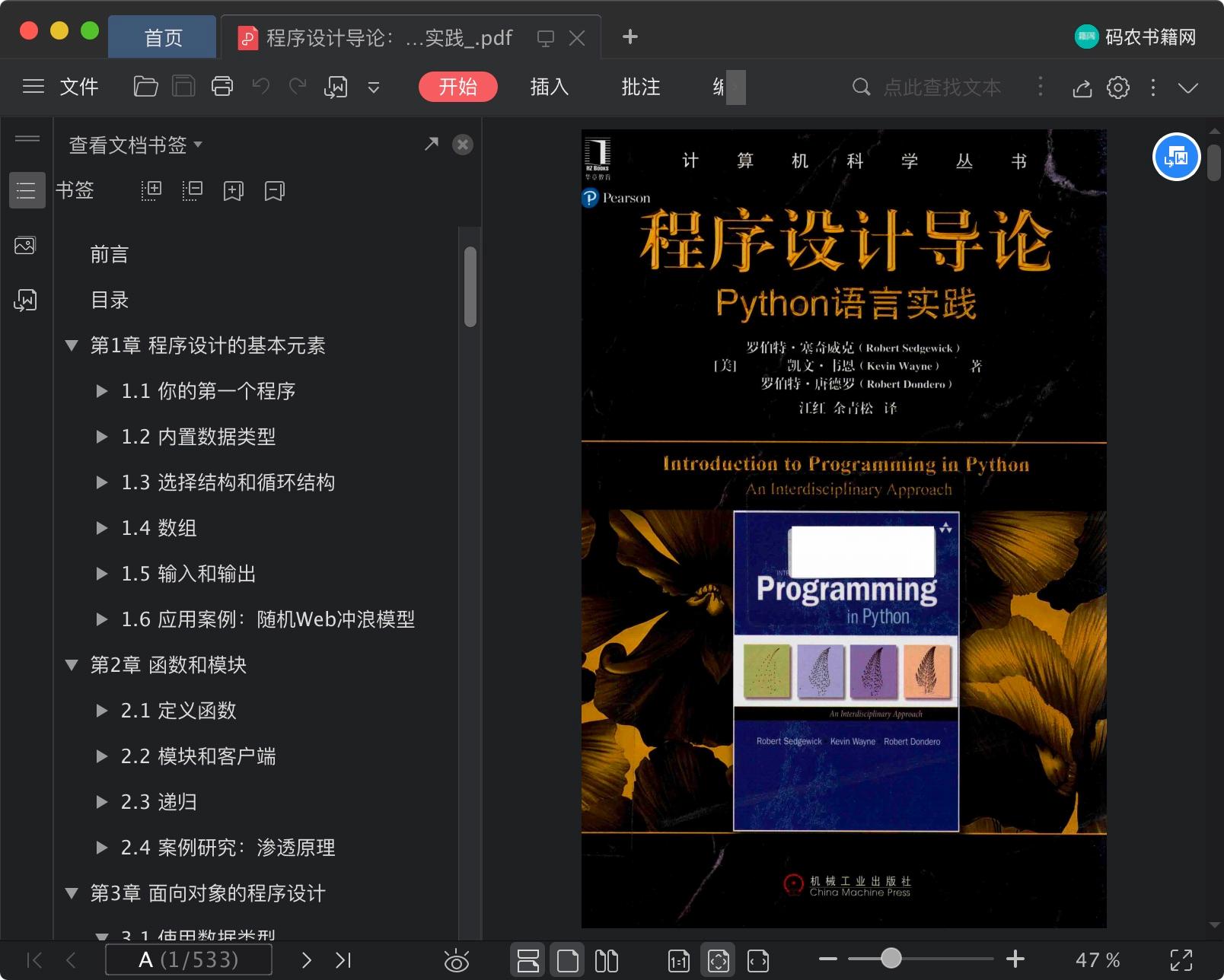Click the 文件 menu
The image size is (1224, 980).
coord(79,87)
